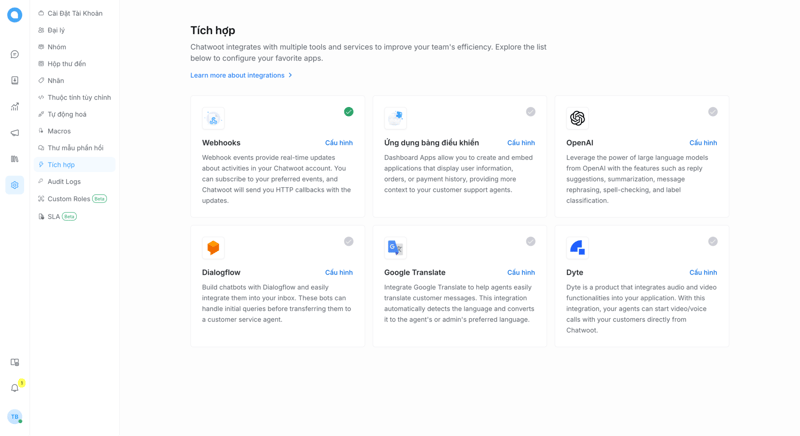
Task: Click the OpenAI logo icon
Action: 577,118
